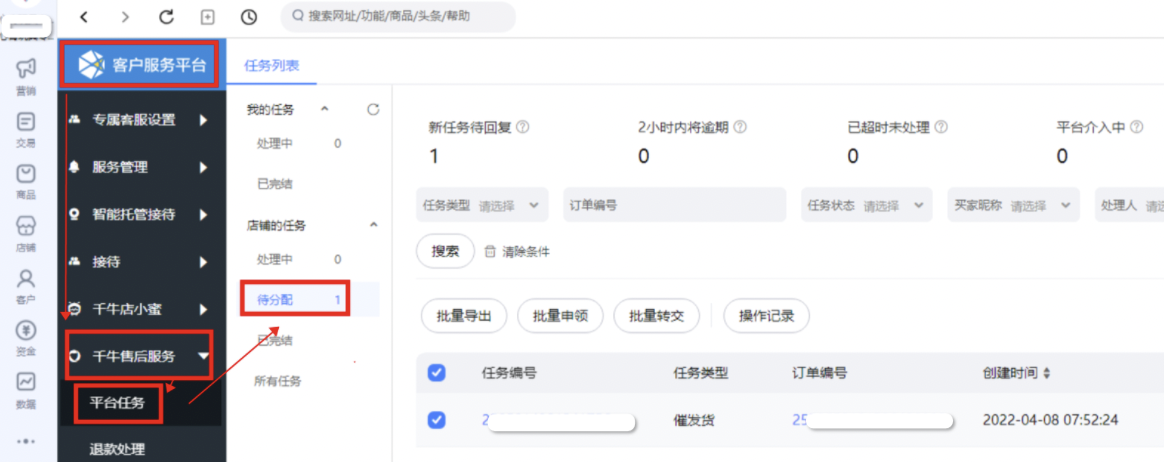The width and height of the screenshot is (1164, 462).
Task: Open 任务状态 dropdown
Action: click(866, 205)
